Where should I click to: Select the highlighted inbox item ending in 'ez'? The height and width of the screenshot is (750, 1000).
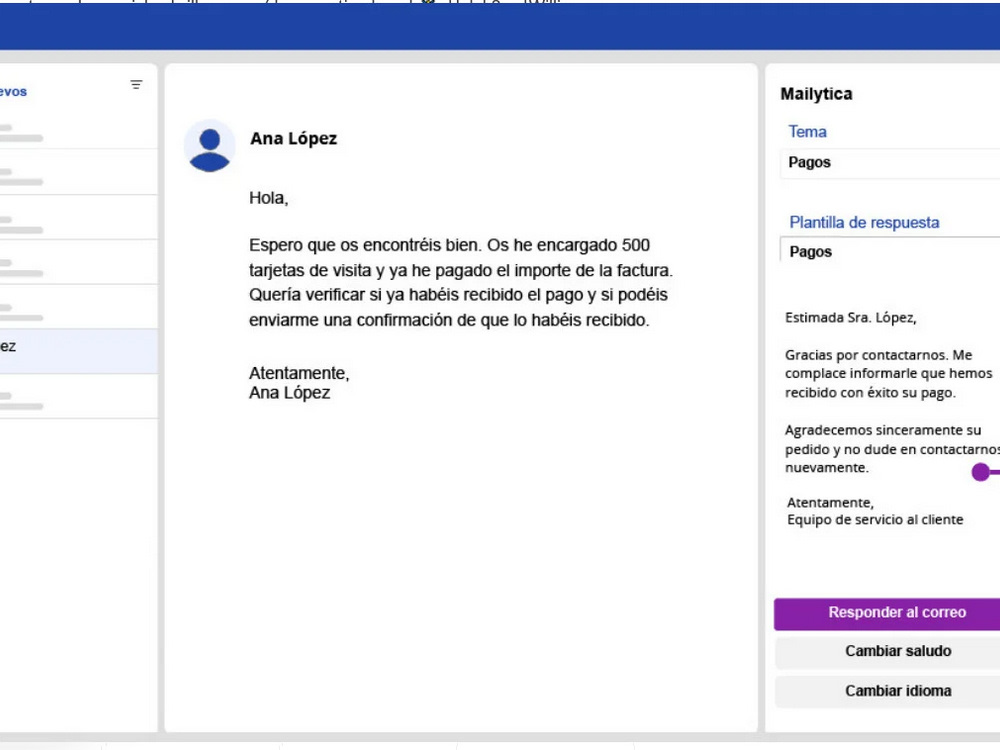[78, 351]
